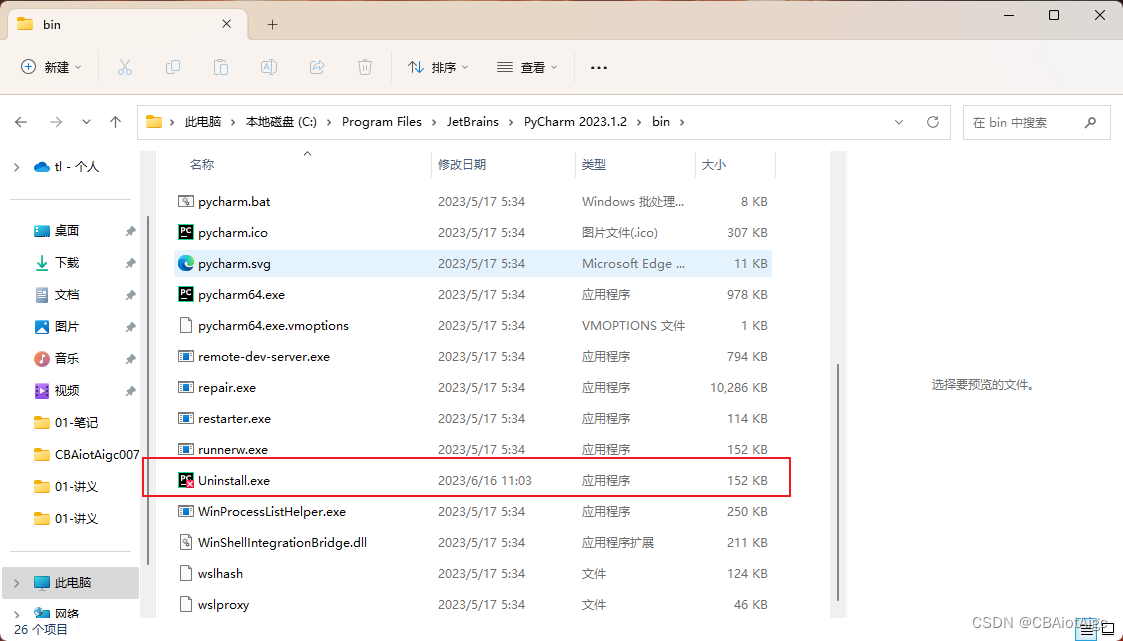Click the Delete trash icon
This screenshot has height=641, width=1123.
point(365,67)
